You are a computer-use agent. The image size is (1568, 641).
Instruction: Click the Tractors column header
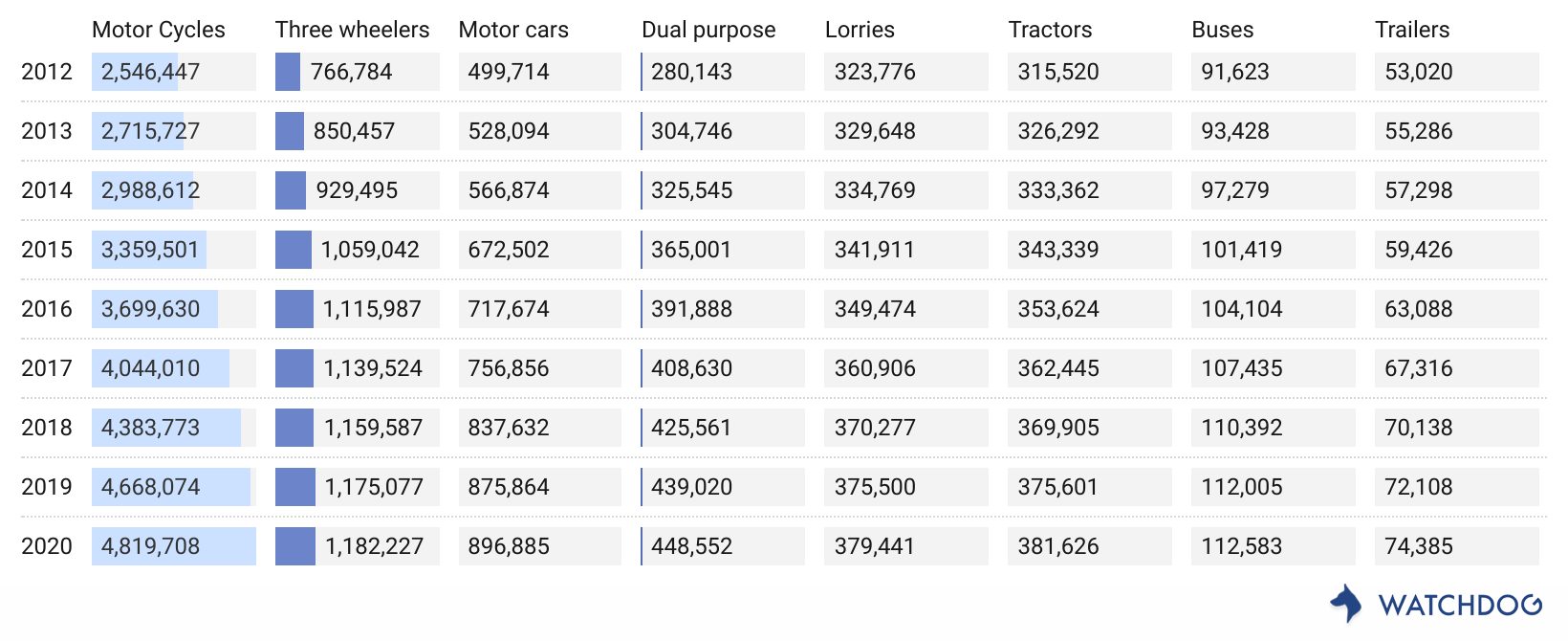[1050, 30]
